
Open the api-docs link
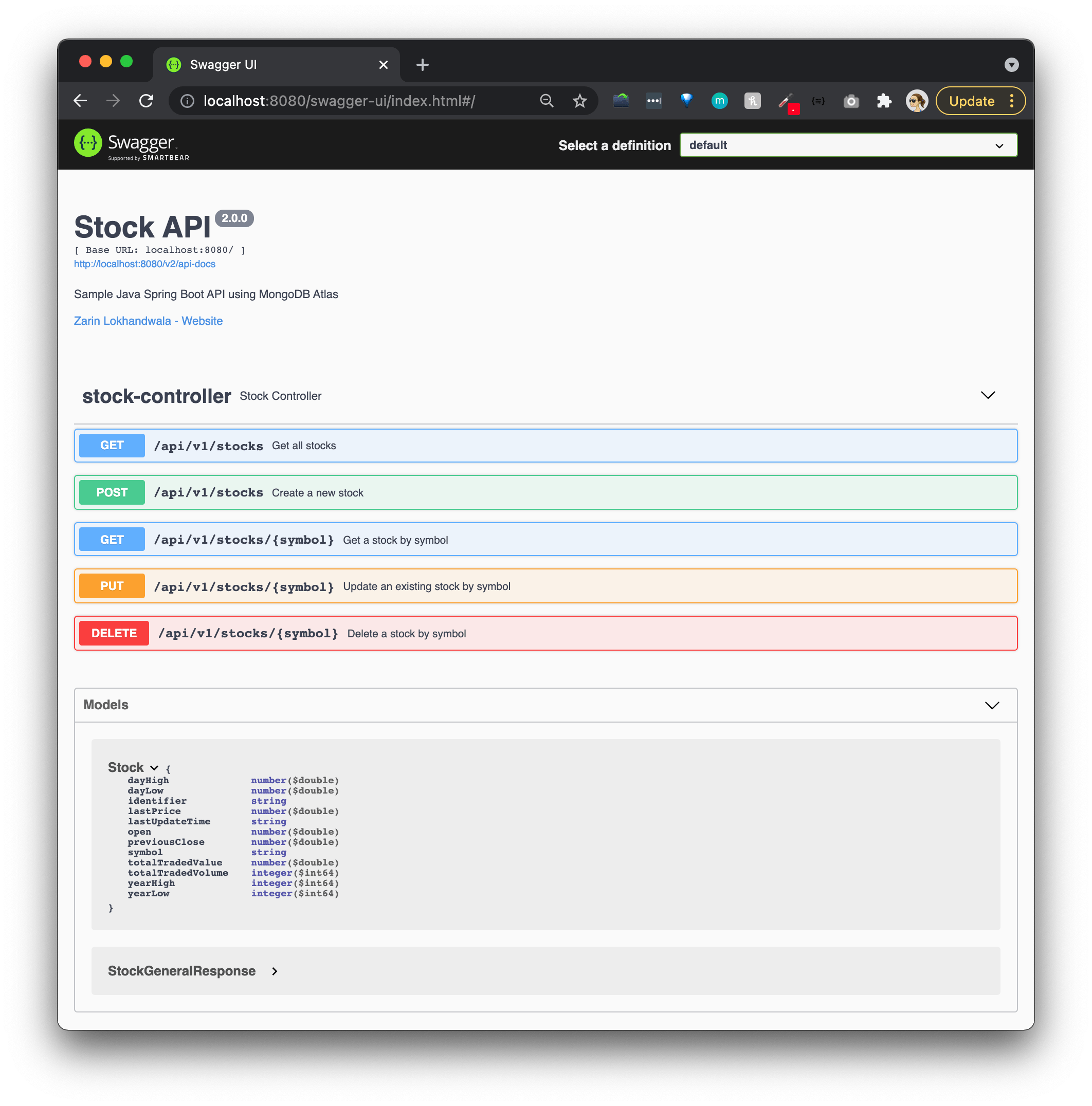144,264
